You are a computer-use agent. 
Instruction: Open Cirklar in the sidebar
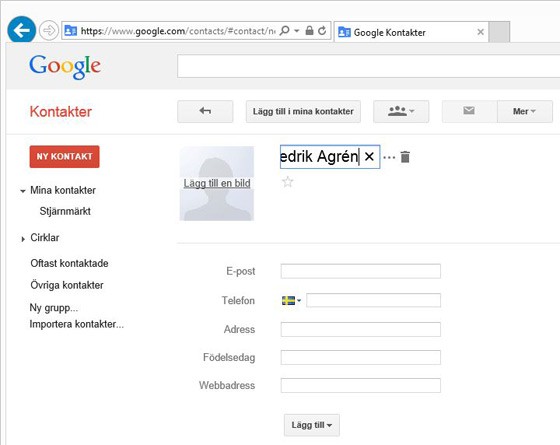point(45,238)
